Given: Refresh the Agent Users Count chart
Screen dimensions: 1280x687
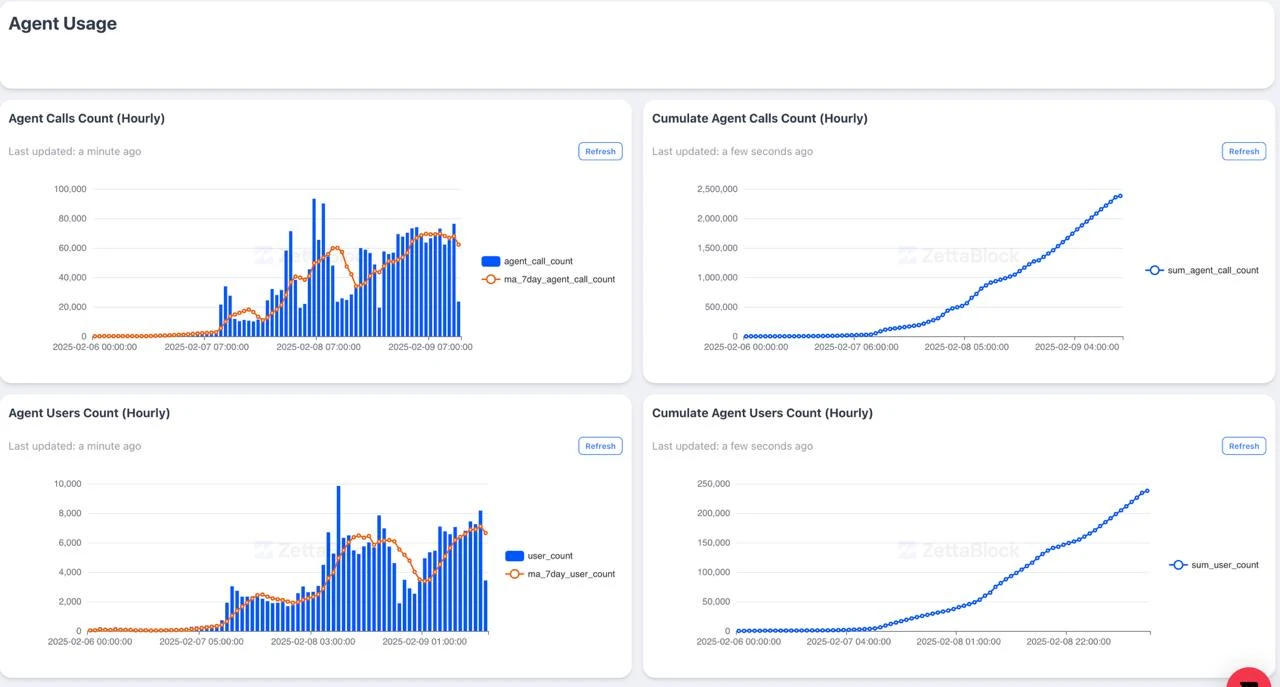Looking at the screenshot, I should pos(600,446).
